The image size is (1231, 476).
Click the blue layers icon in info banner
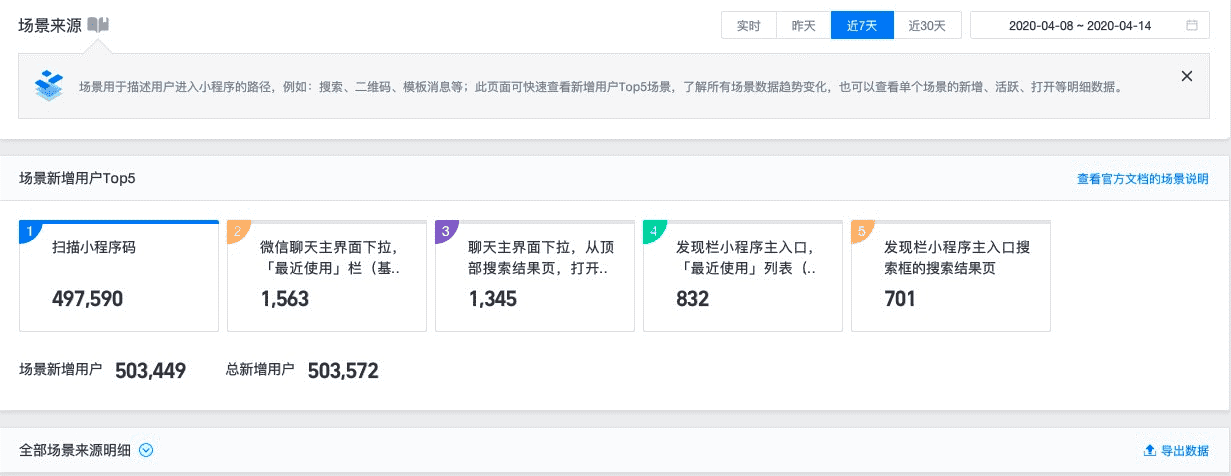(48, 85)
